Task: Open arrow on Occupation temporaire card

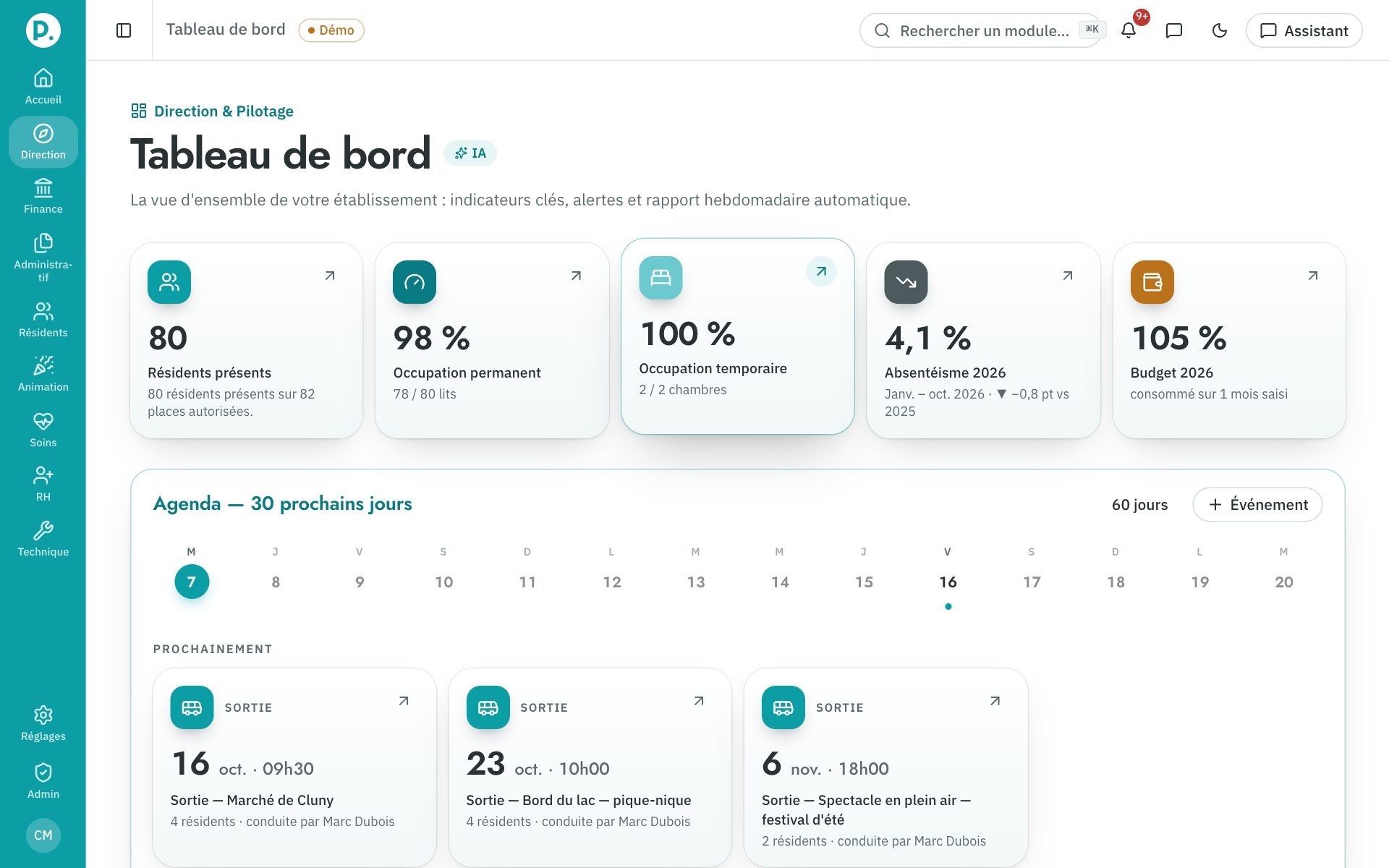Action: click(821, 271)
